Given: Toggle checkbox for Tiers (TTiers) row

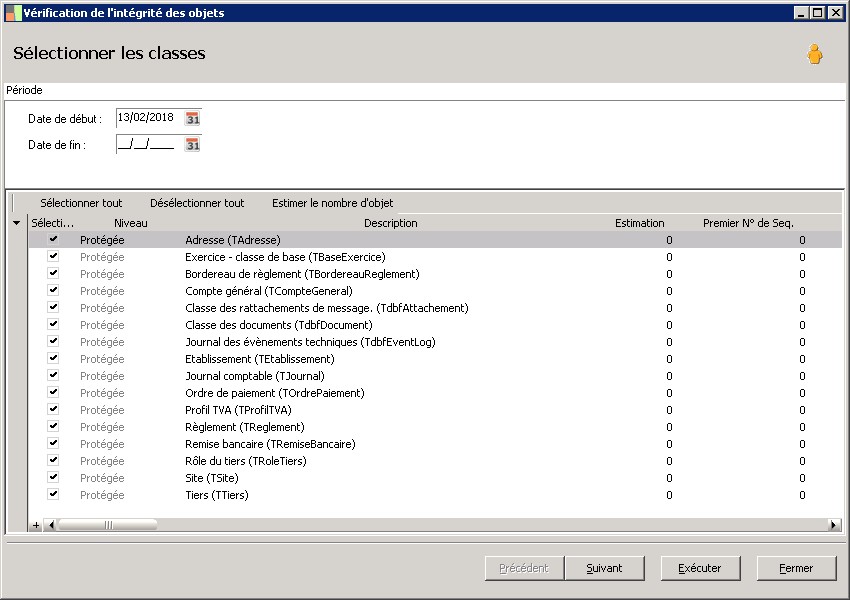Looking at the screenshot, I should (53, 495).
